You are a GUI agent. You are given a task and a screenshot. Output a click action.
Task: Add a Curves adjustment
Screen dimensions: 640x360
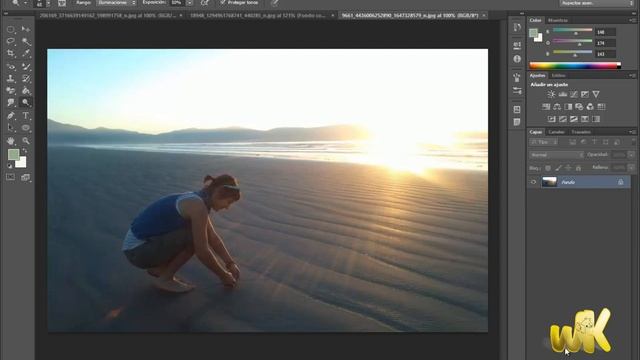coord(573,94)
